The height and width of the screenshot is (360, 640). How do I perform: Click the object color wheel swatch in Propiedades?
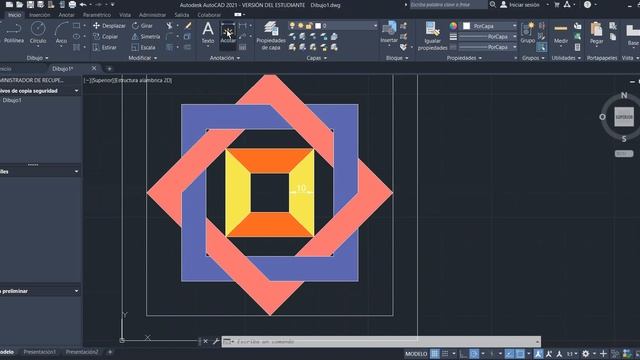click(x=453, y=26)
